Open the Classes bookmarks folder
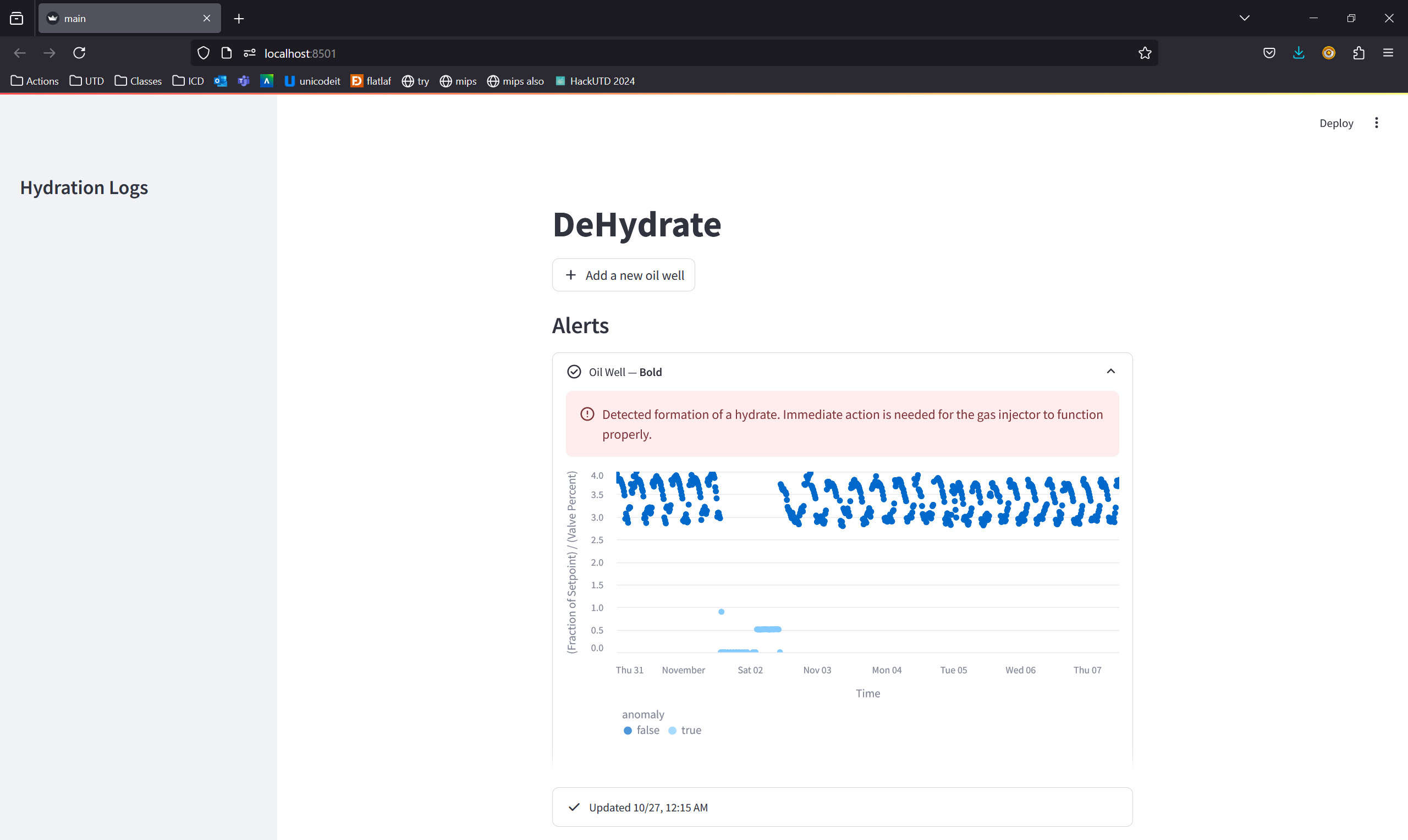This screenshot has height=840, width=1408. pyautogui.click(x=138, y=81)
